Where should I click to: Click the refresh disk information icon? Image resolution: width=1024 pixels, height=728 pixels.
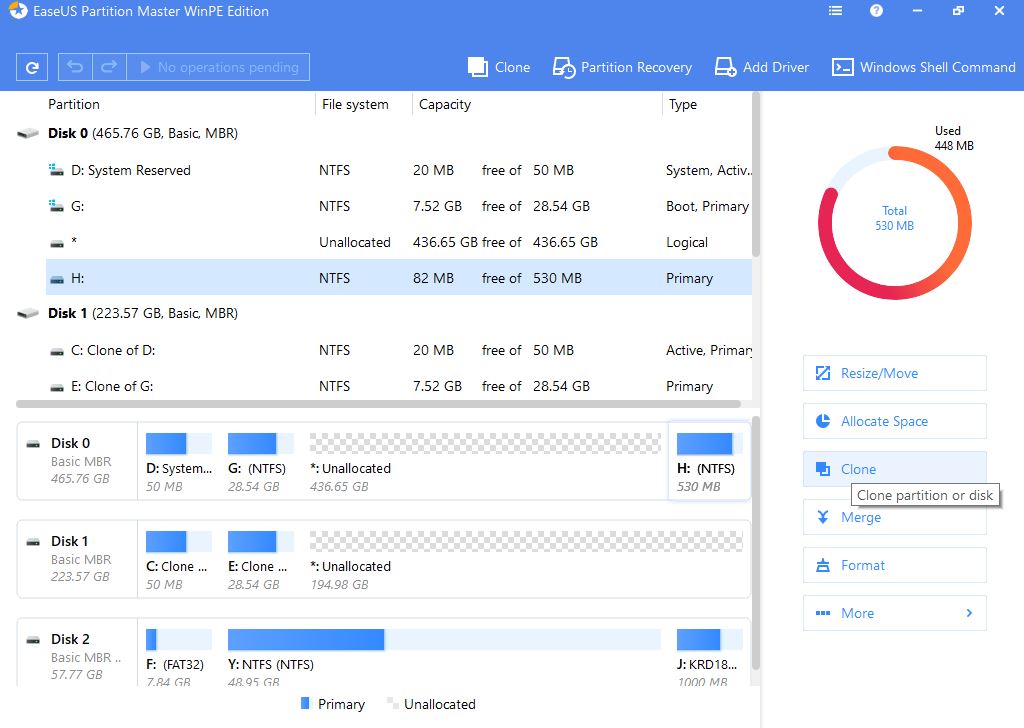pos(32,67)
